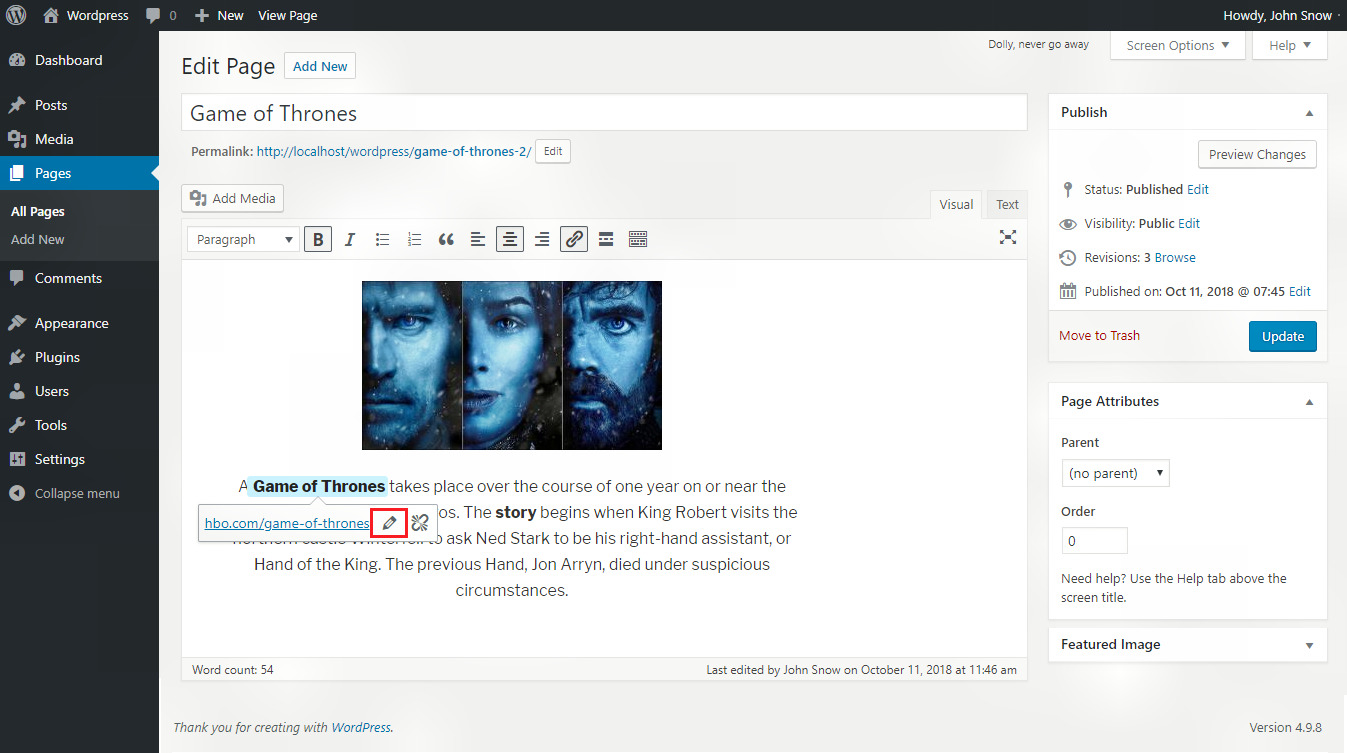Open Comments in sidebar
Screen dimensions: 1347x753
tap(79, 278)
